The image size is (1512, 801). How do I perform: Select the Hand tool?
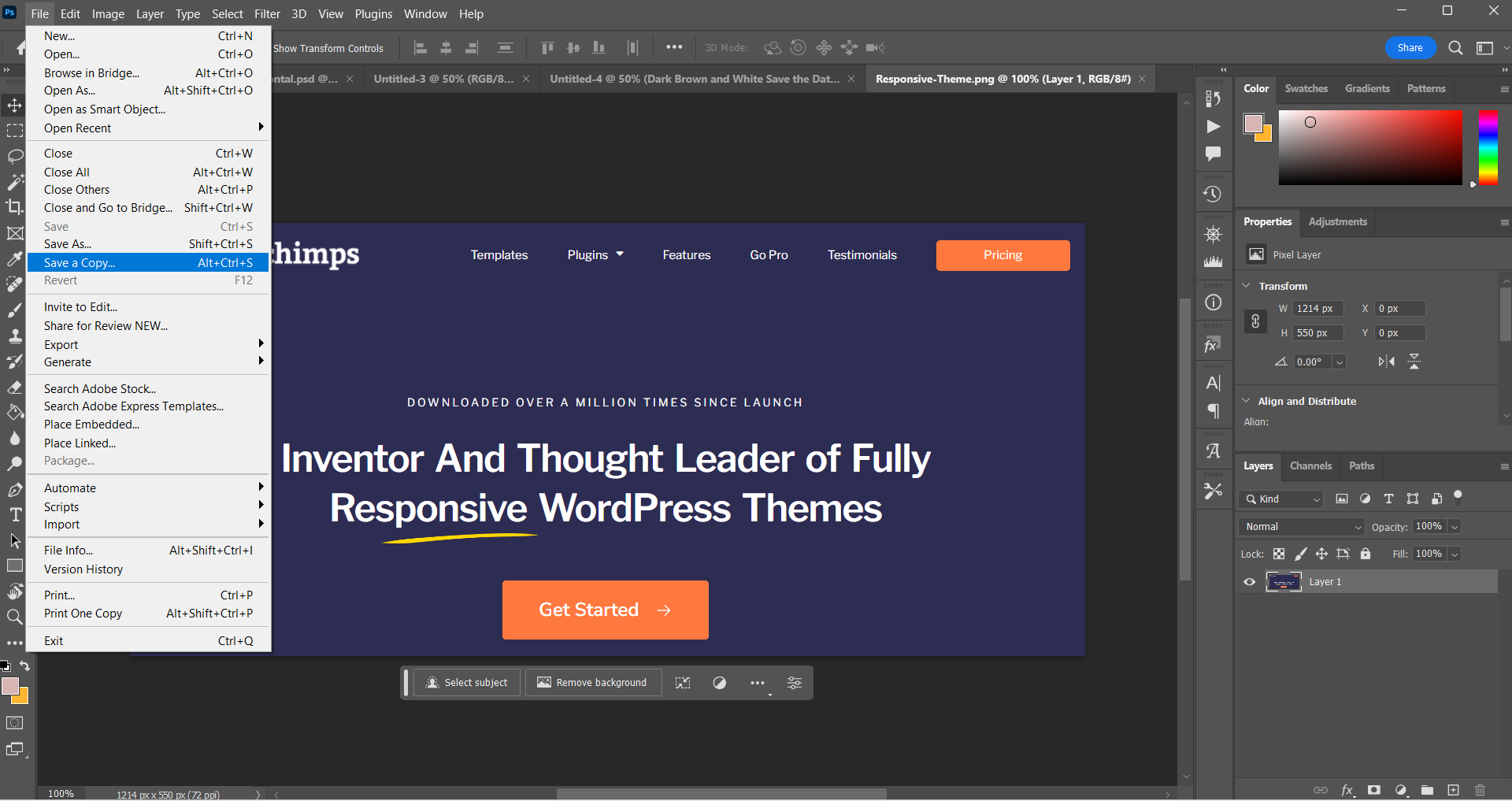click(14, 591)
